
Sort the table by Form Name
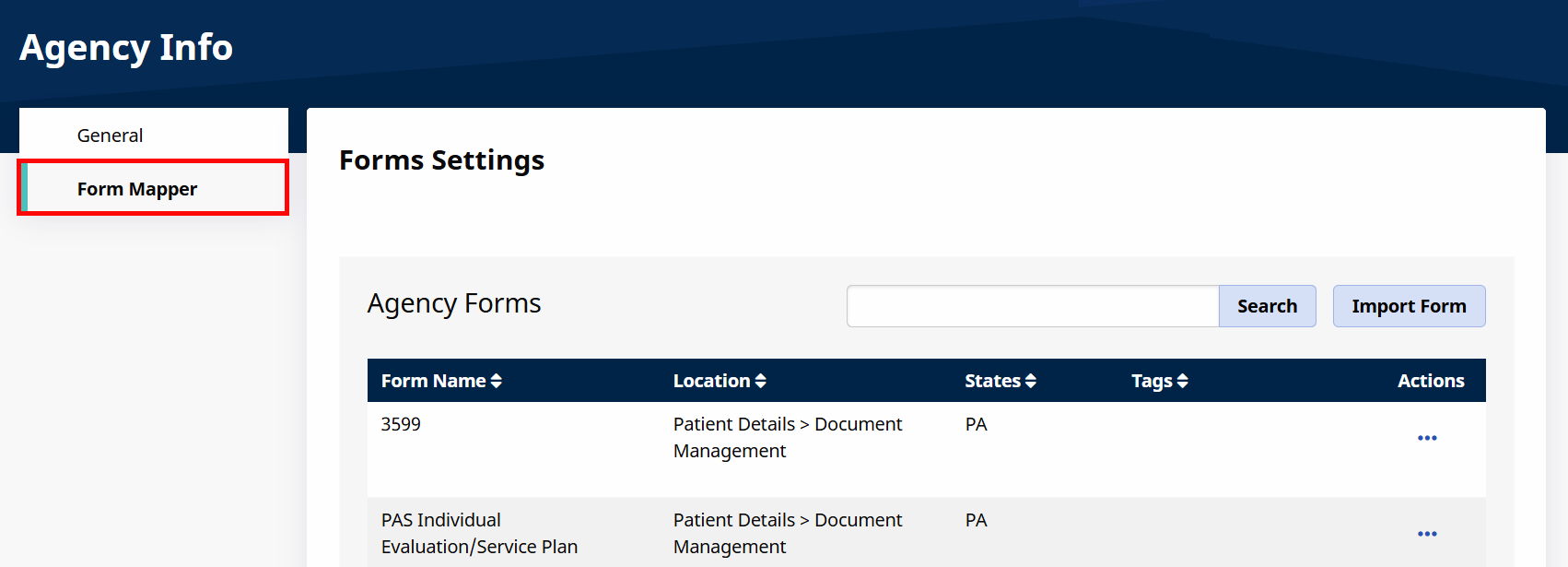pos(496,381)
